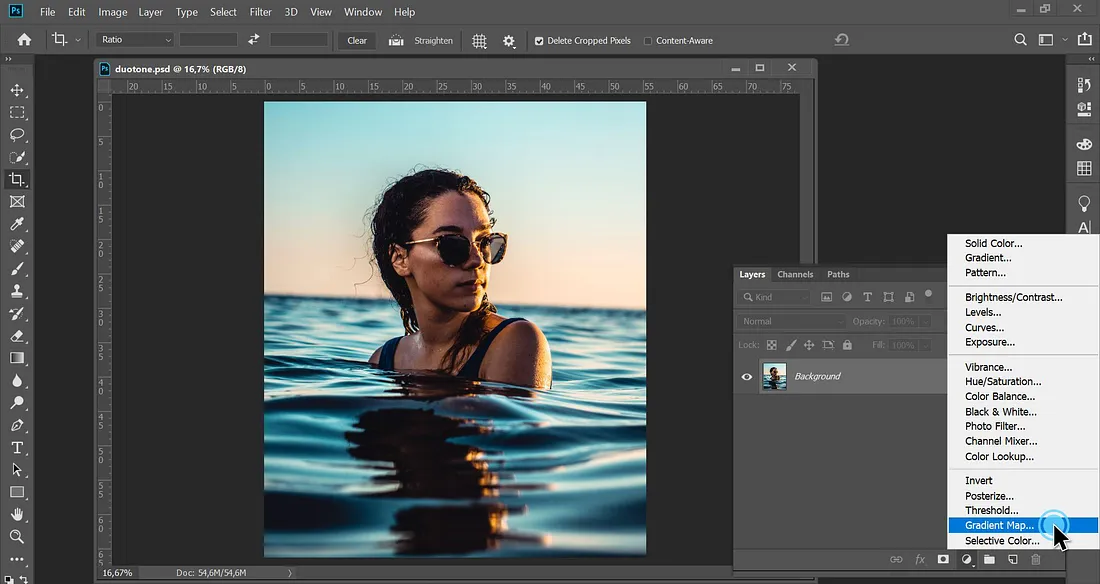Viewport: 1100px width, 584px height.
Task: Expand the collapsed toolbox double arrows
Action: click(x=8, y=60)
